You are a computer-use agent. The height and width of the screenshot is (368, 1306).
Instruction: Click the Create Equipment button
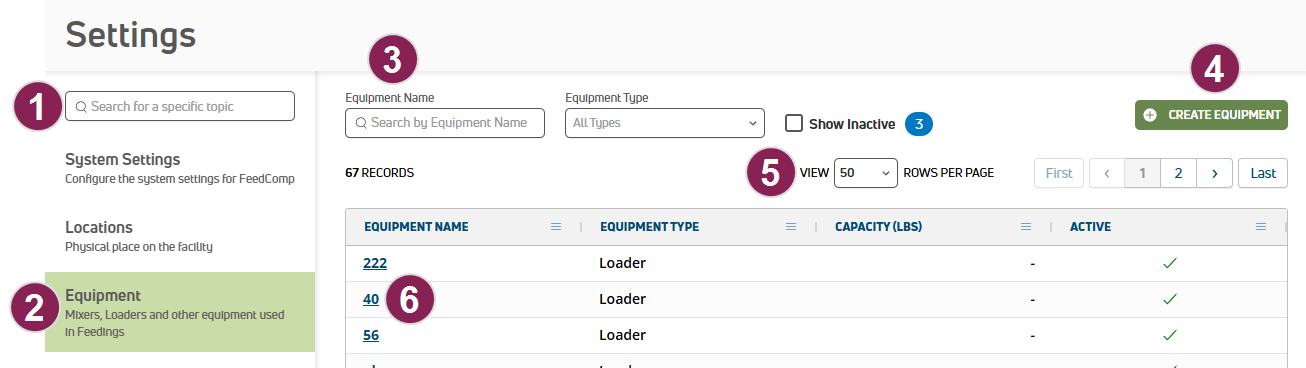tap(1211, 115)
